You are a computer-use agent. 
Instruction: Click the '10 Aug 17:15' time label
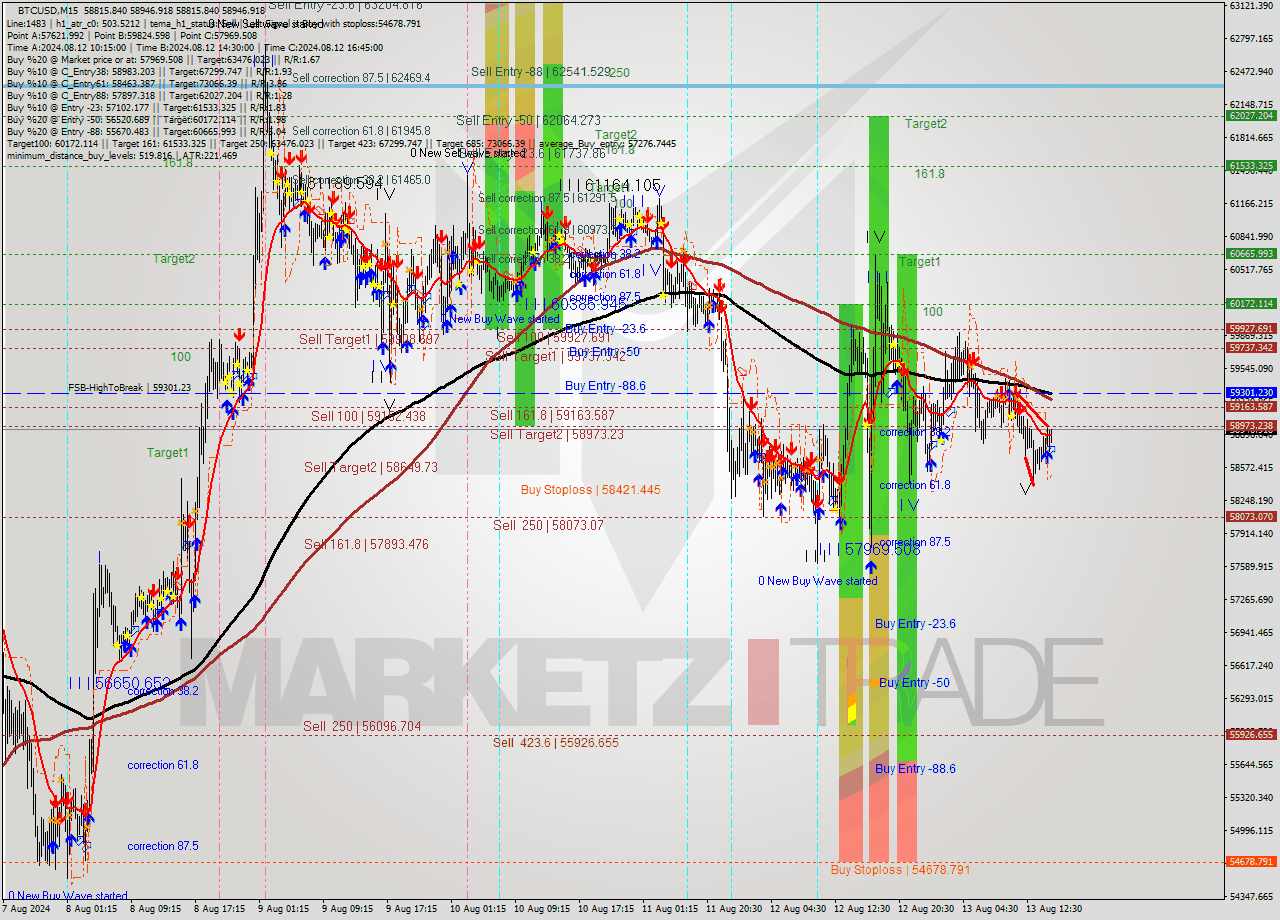605,909
